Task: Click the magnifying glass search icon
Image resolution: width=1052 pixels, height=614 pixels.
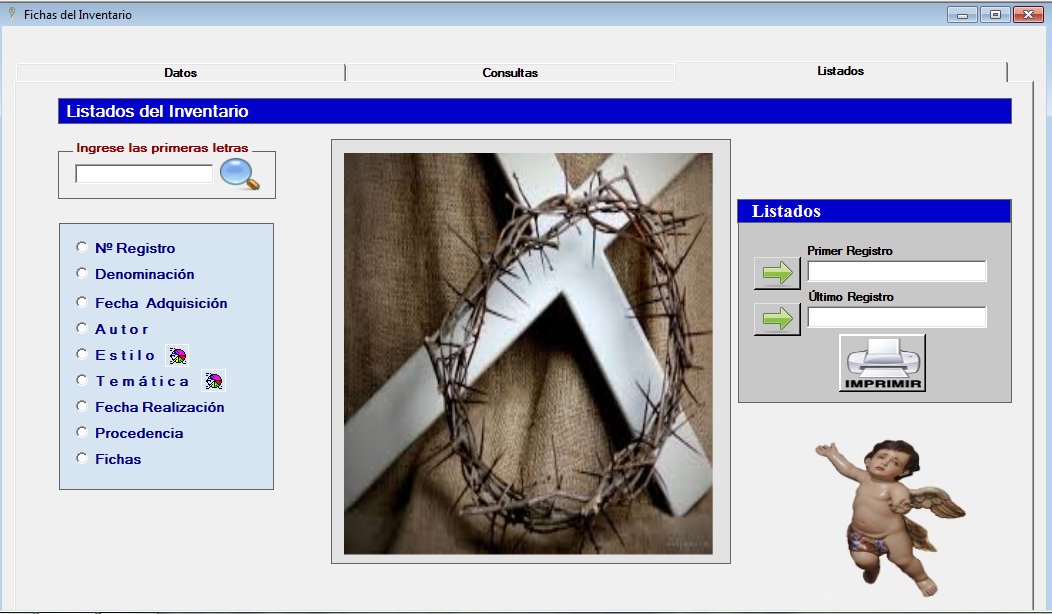Action: coord(240,174)
